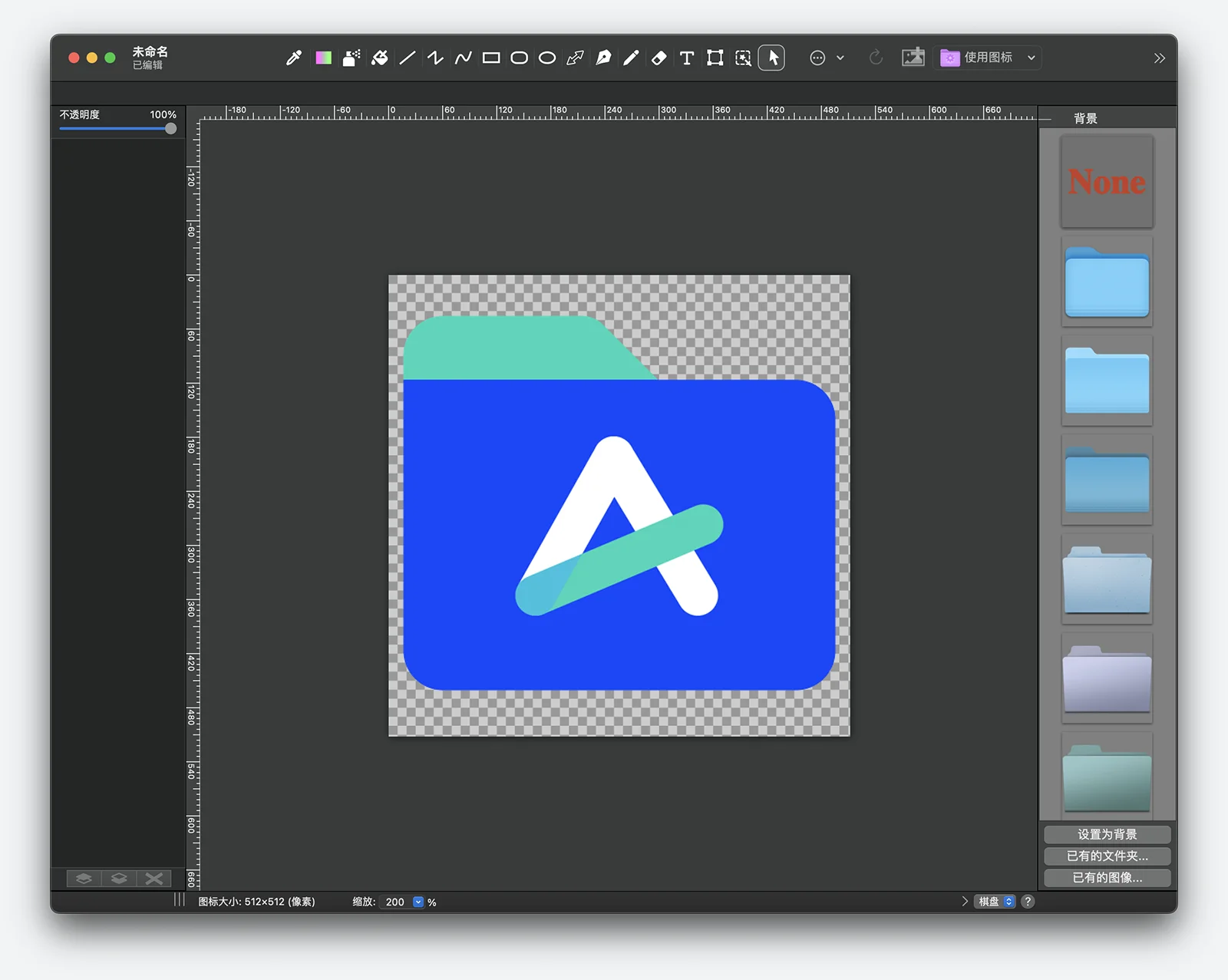Image resolution: width=1228 pixels, height=980 pixels.
Task: Click the panel divider grip handle
Action: [179, 899]
